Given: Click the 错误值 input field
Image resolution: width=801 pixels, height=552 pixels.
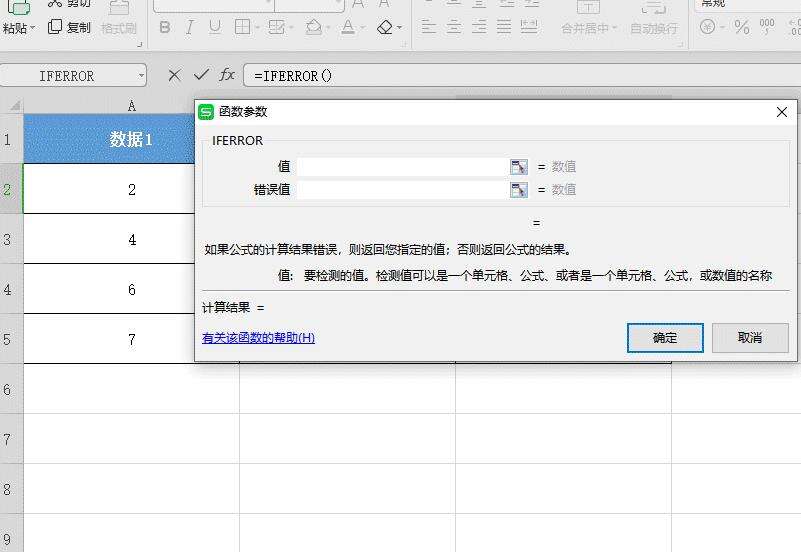Looking at the screenshot, I should [403, 189].
